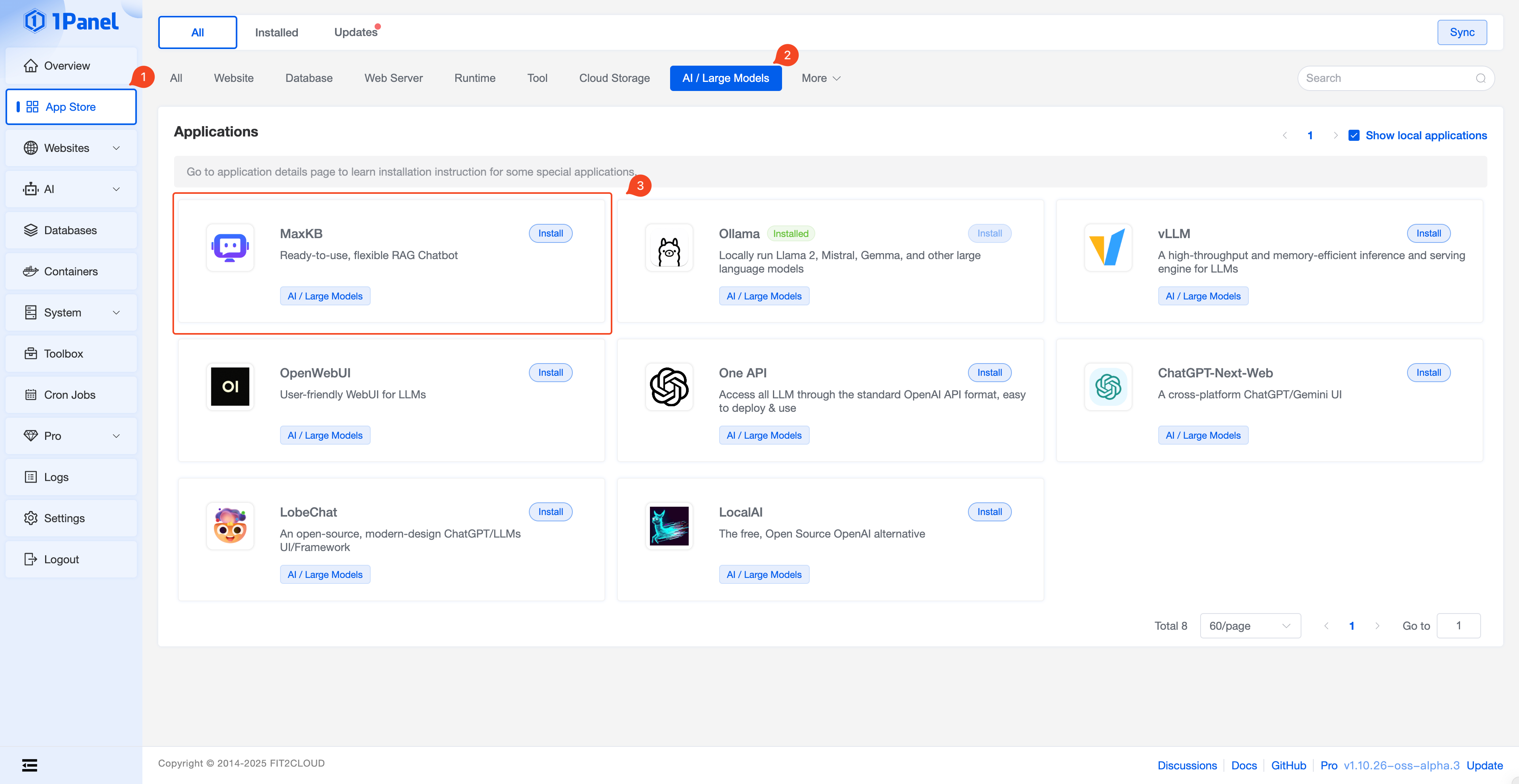Viewport: 1519px width, 784px height.
Task: Open the More categories dropdown
Action: click(x=821, y=78)
